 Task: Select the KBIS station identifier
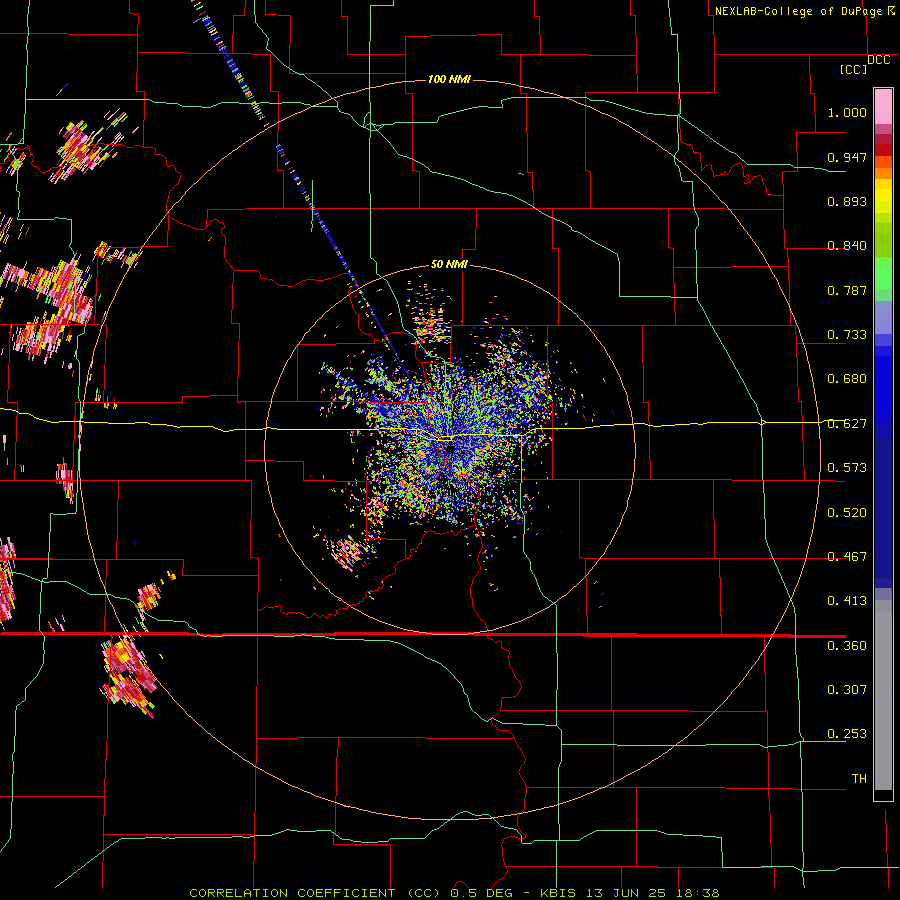click(x=560, y=893)
